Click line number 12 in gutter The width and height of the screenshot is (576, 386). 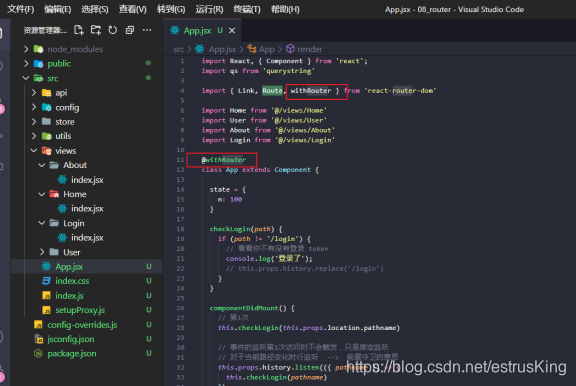180,170
